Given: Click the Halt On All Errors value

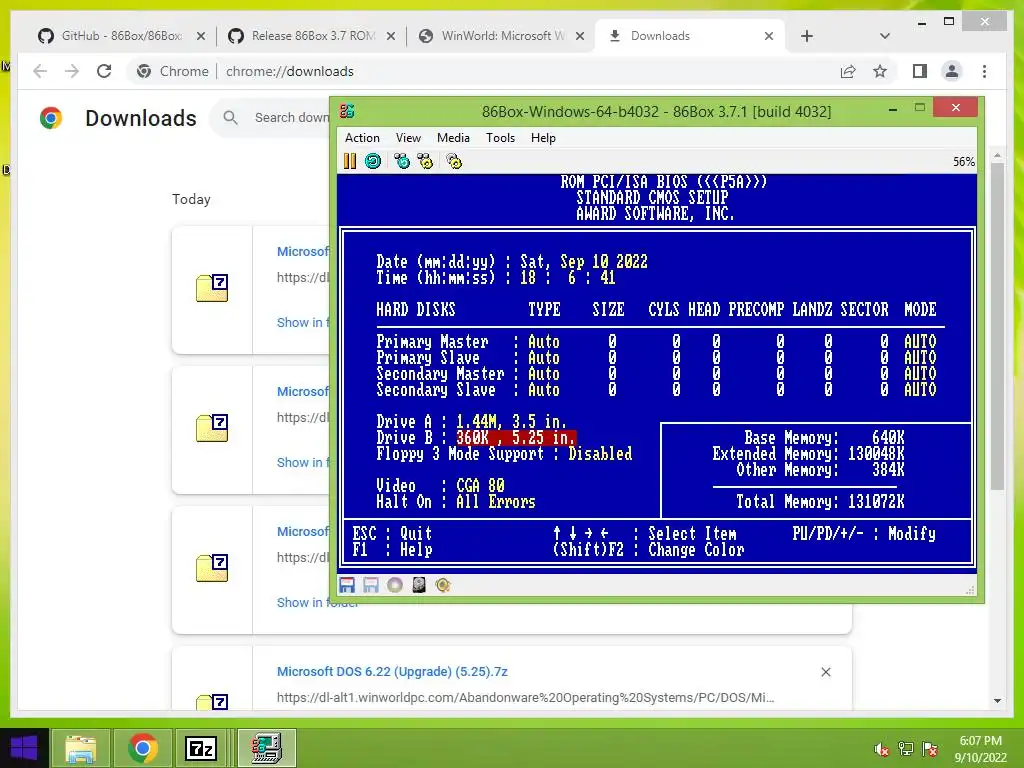Looking at the screenshot, I should [496, 502].
